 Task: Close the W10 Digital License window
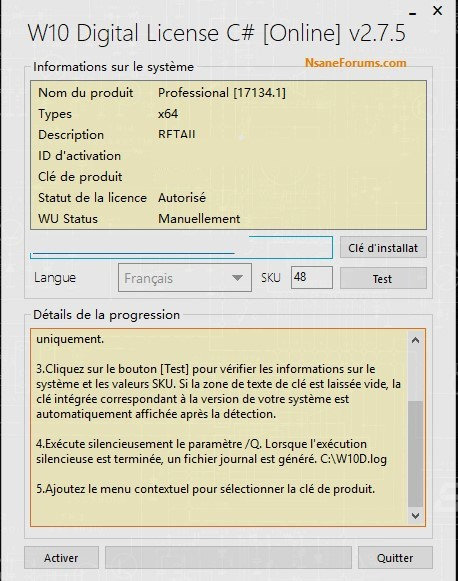[x=438, y=11]
